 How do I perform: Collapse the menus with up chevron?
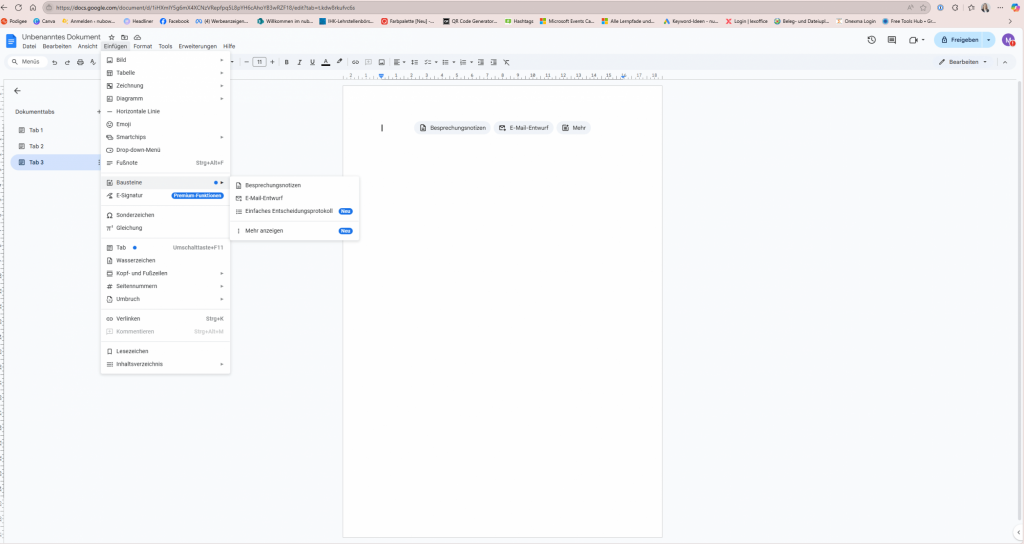tap(1005, 62)
